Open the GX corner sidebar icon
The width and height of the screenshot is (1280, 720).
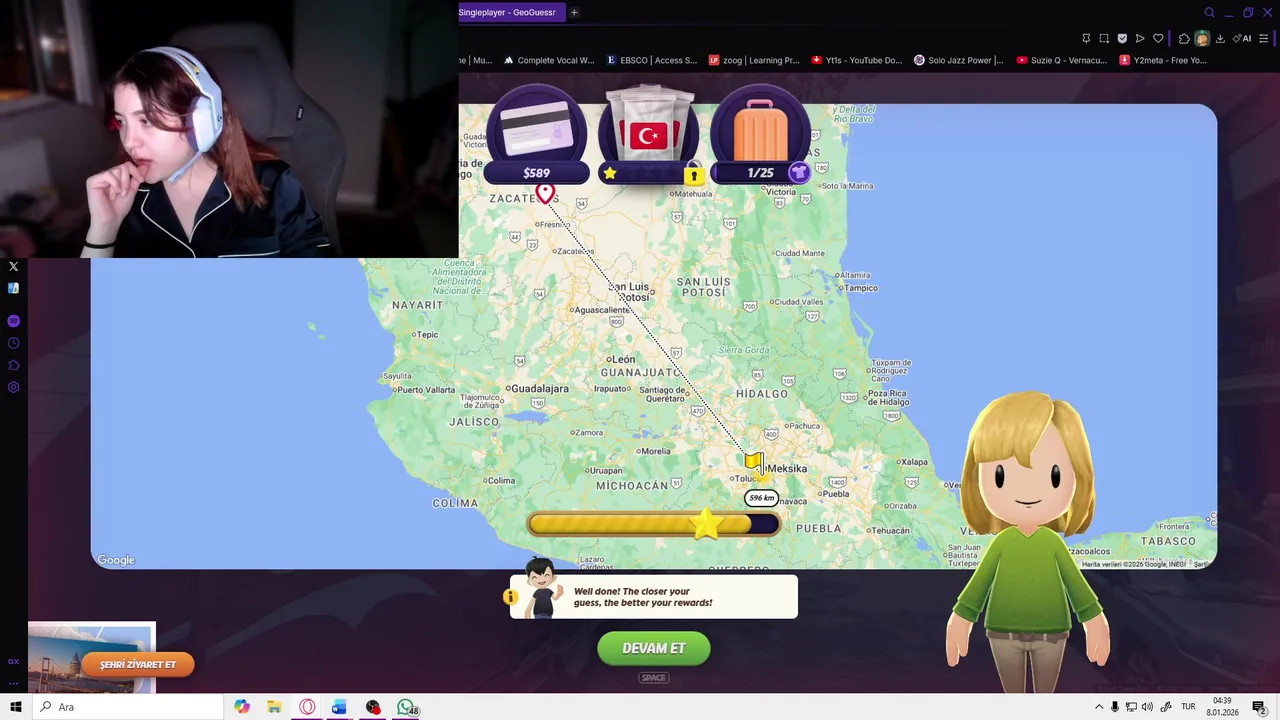pyautogui.click(x=13, y=661)
